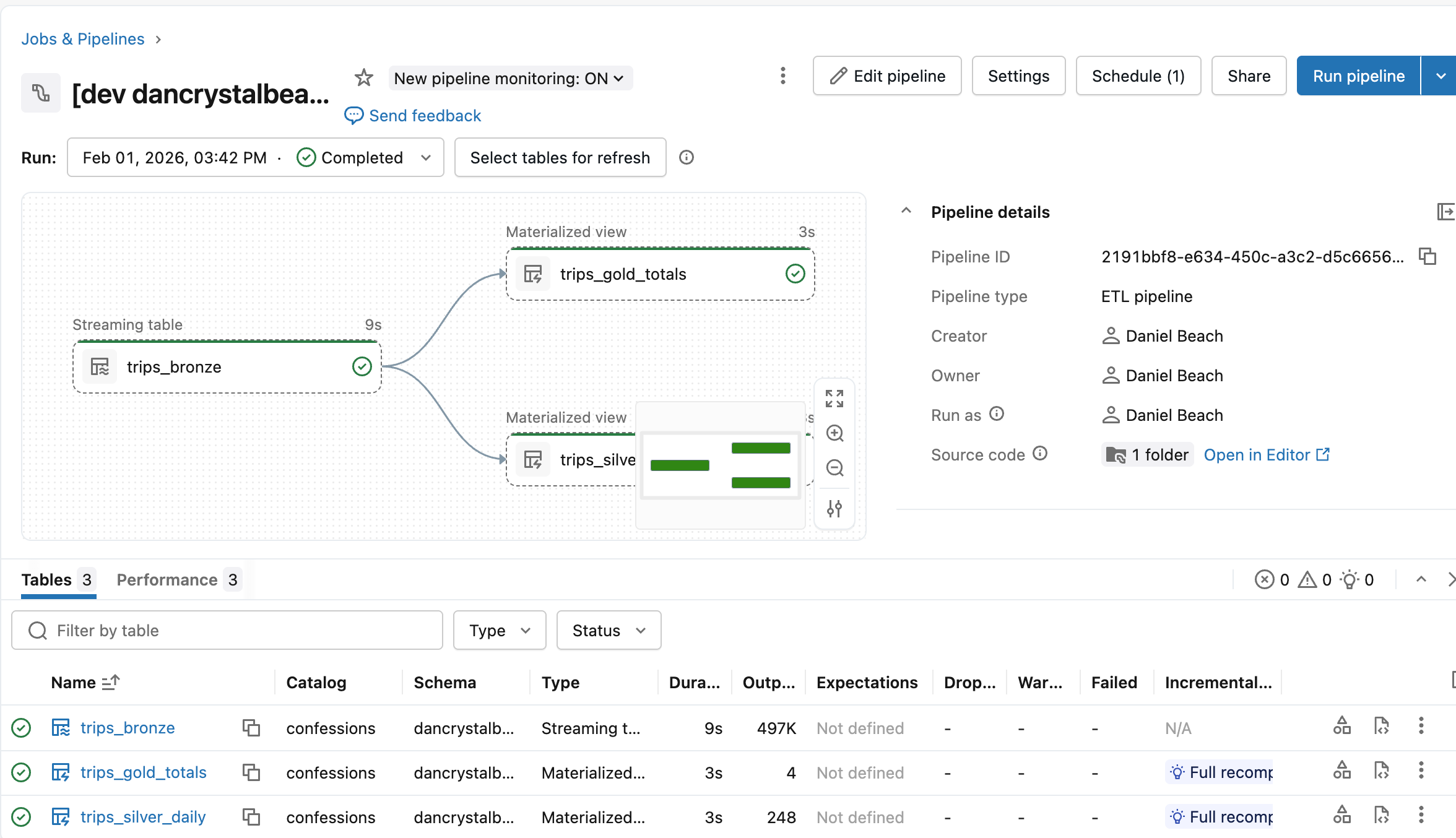Click fit-to-view icon in graph controls
This screenshot has height=838, width=1456.
tap(834, 399)
